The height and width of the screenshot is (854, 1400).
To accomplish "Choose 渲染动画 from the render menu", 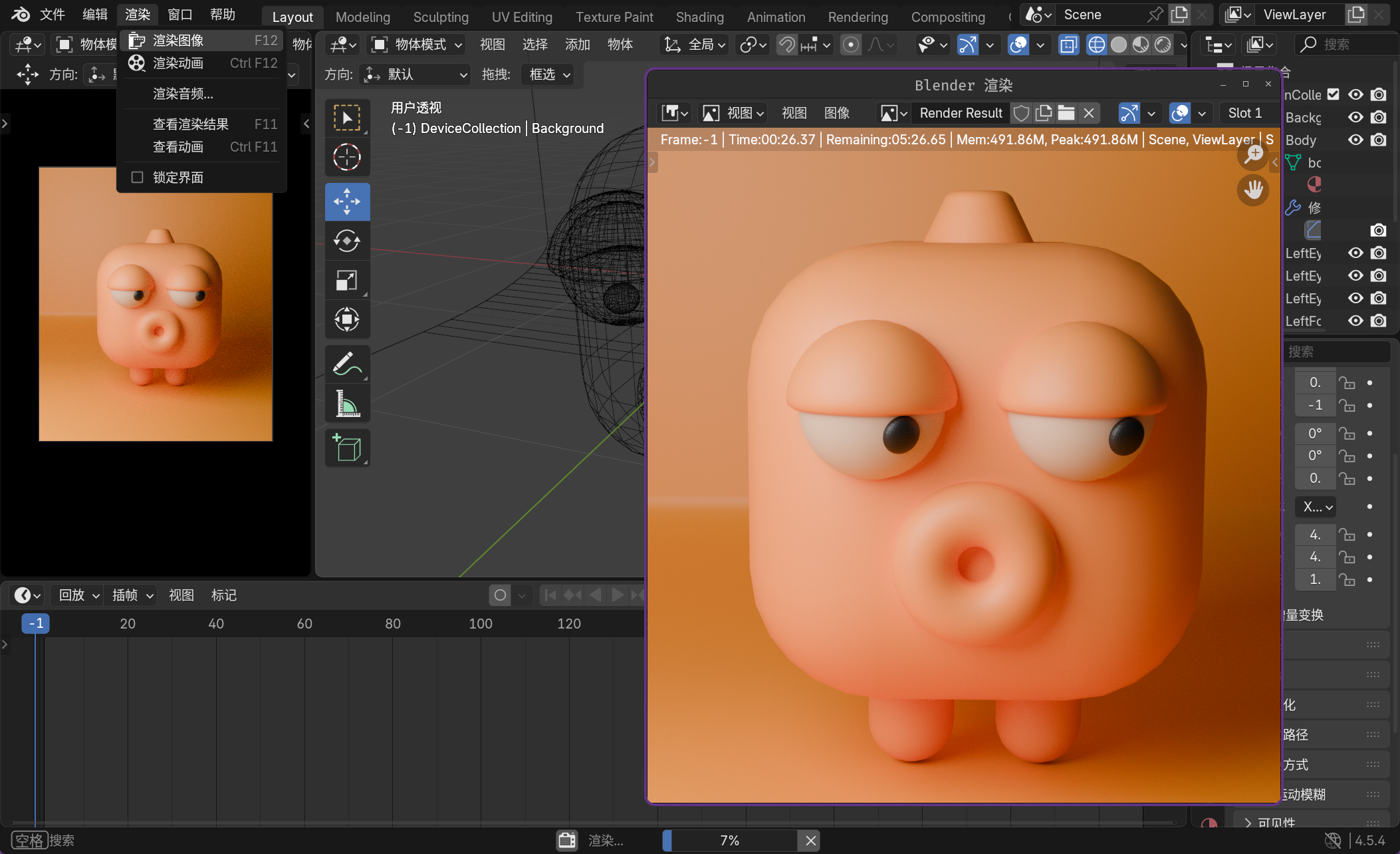I will (x=178, y=63).
